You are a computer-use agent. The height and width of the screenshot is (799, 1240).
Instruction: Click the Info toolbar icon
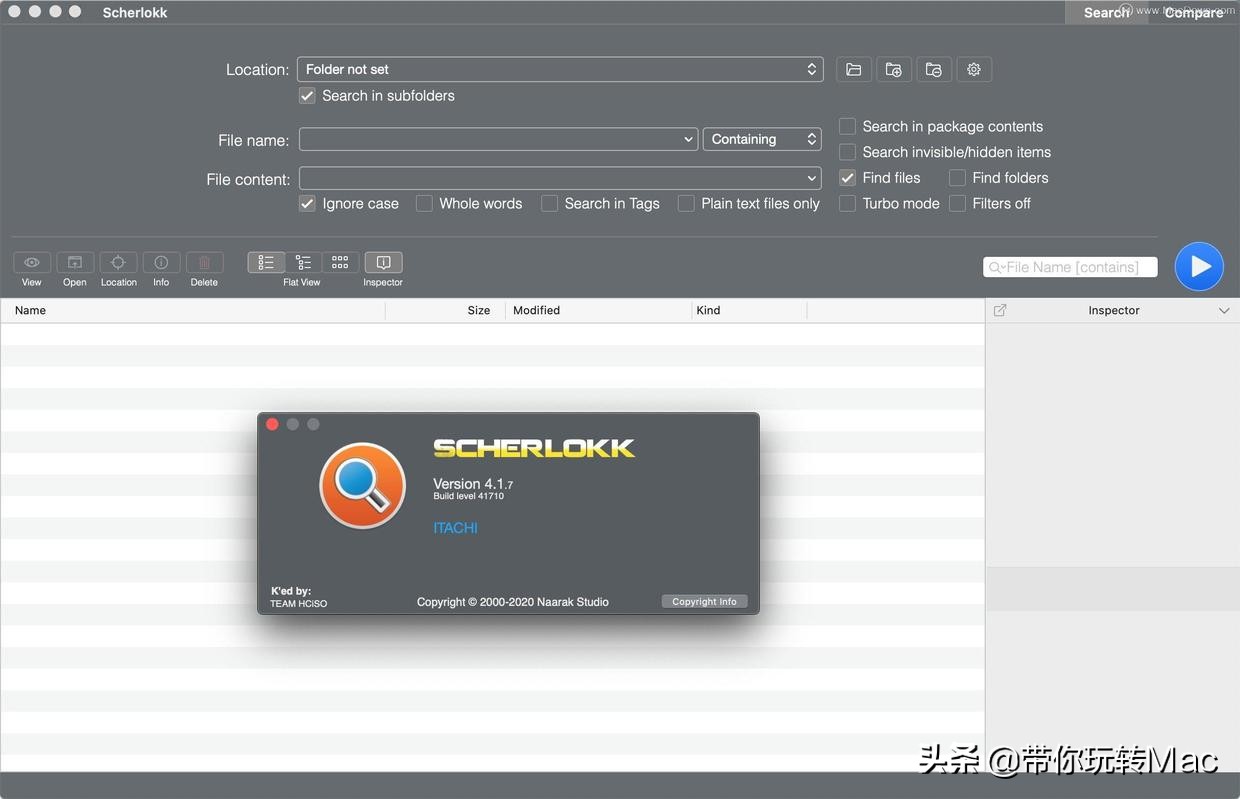(x=161, y=262)
